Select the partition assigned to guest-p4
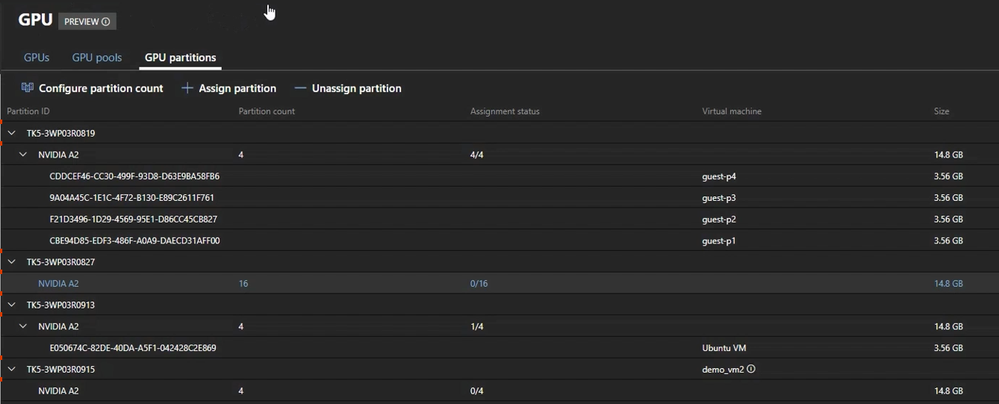 (x=500, y=176)
